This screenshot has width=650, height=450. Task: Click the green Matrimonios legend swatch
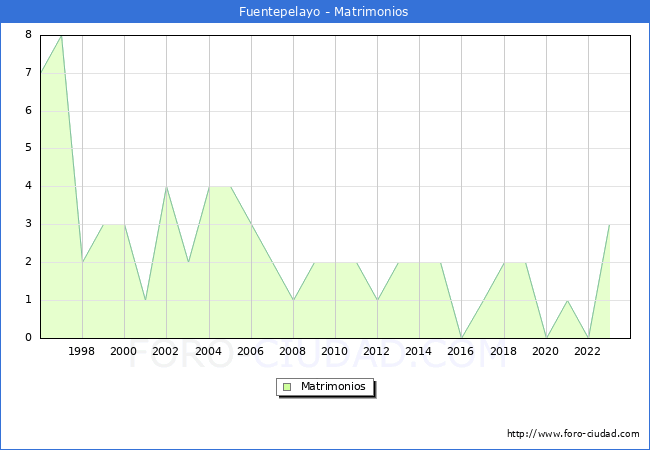[287, 387]
